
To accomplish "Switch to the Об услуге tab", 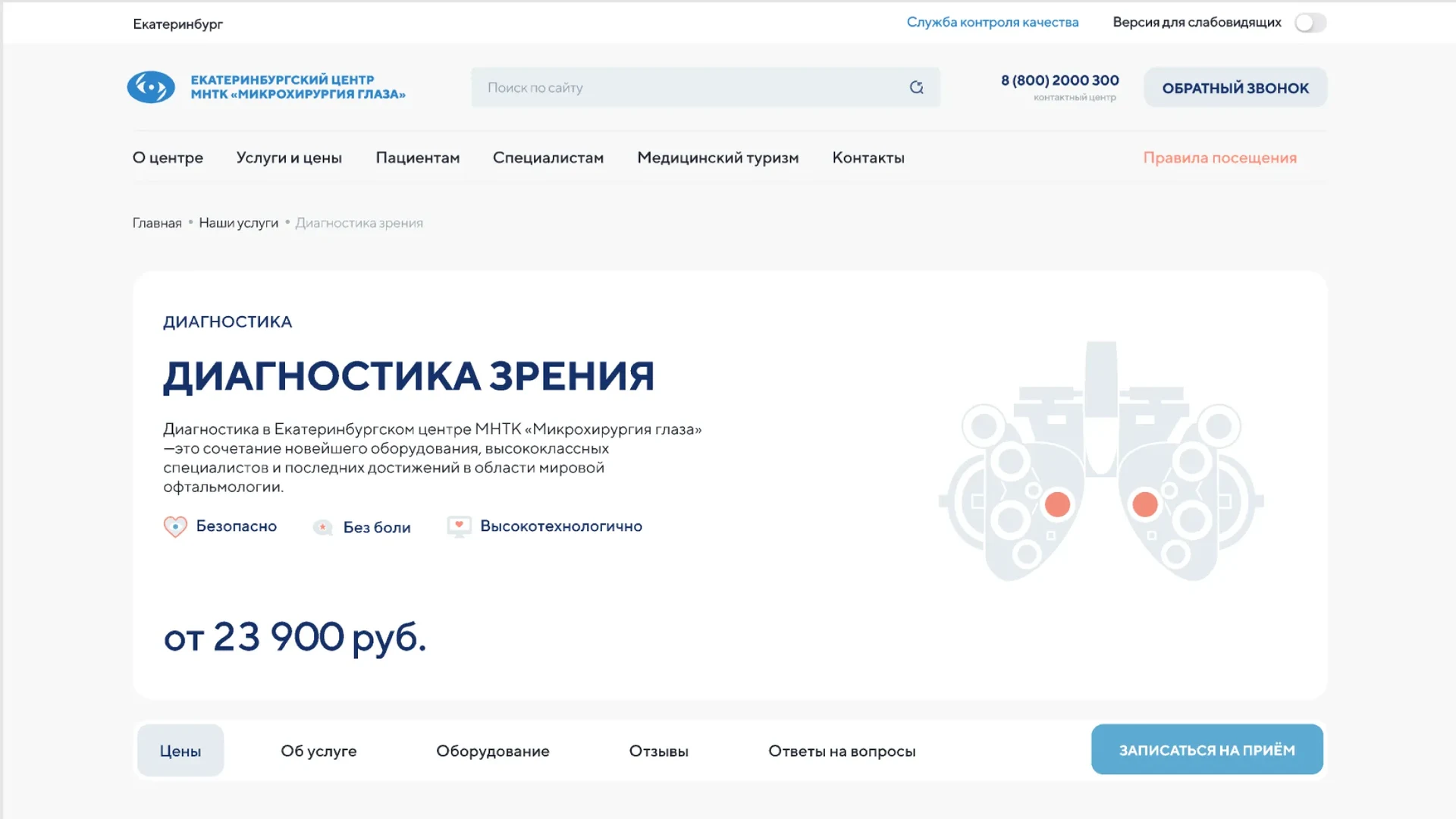I will [318, 751].
